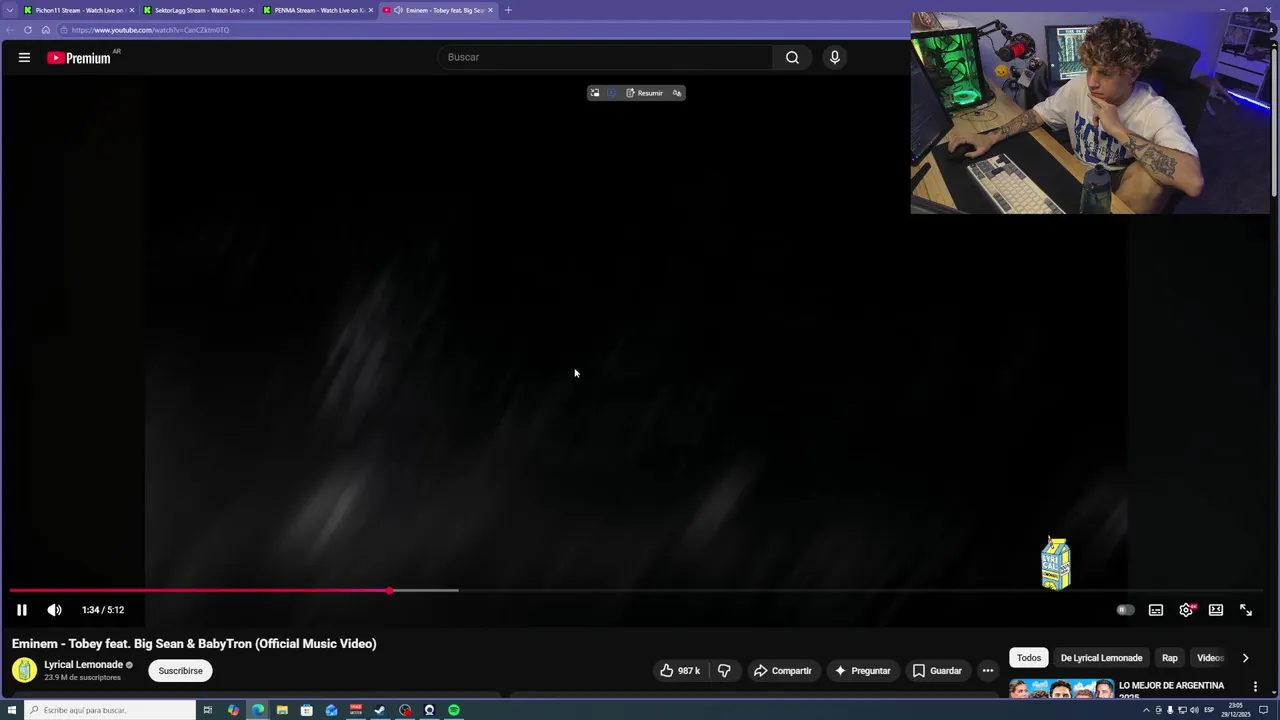Enter fullscreen mode
The height and width of the screenshot is (720, 1280).
click(x=1246, y=610)
